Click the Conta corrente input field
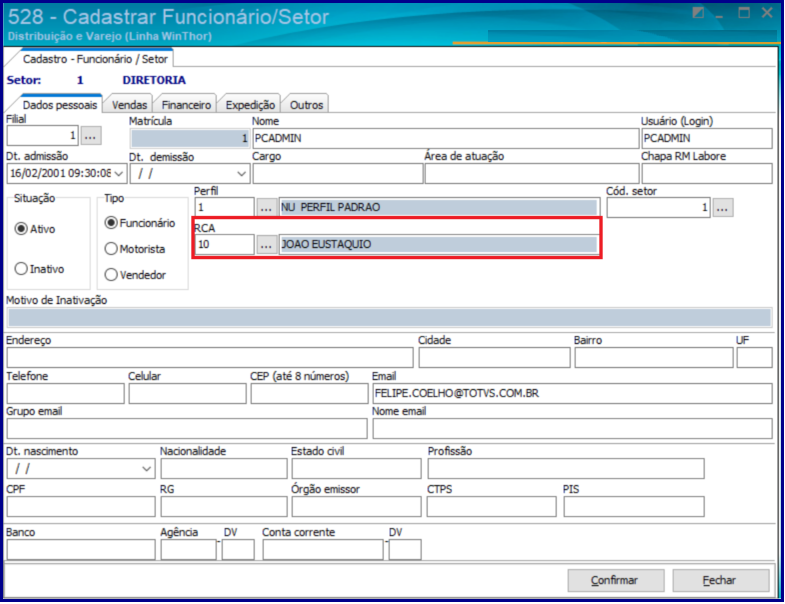 [x=323, y=550]
